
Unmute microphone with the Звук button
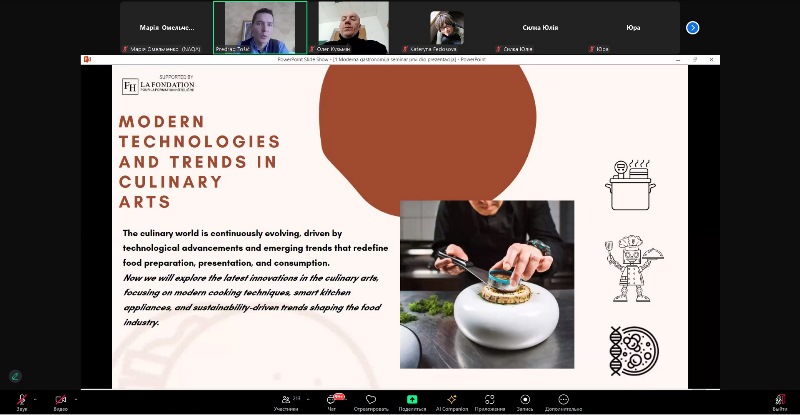[x=21, y=402]
